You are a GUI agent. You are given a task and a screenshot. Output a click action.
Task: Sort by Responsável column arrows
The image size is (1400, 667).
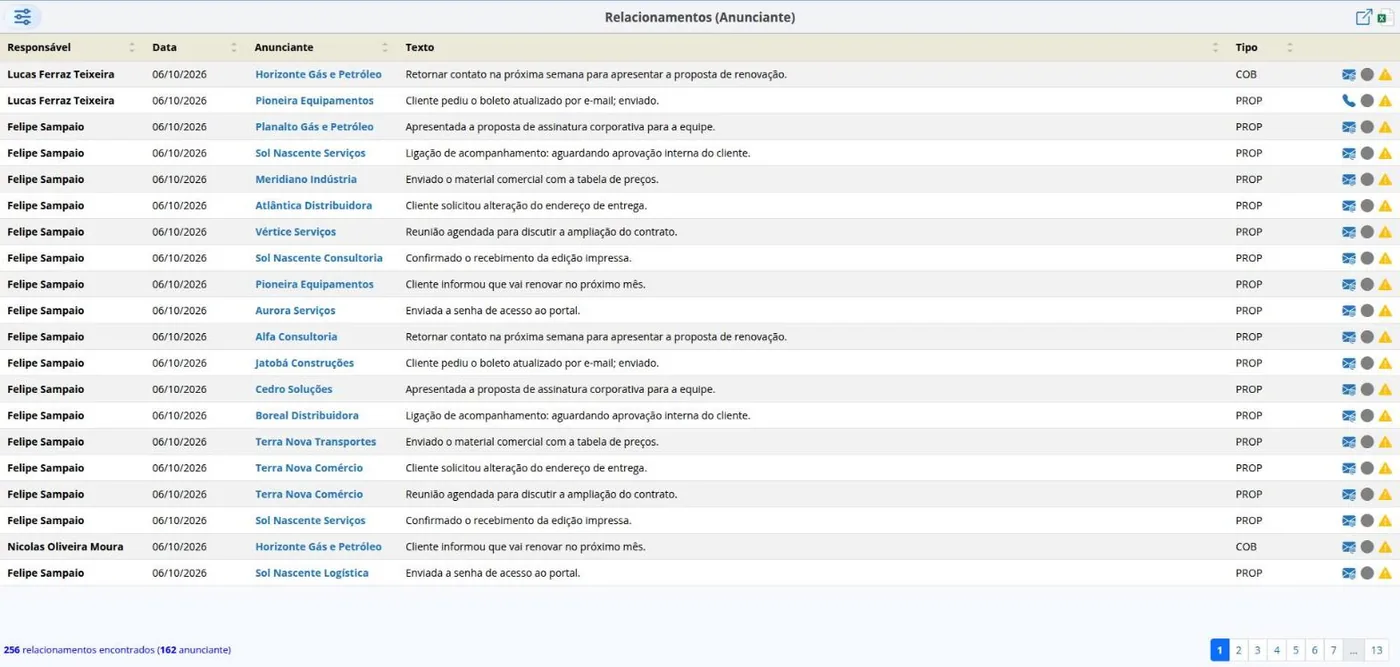(x=132, y=47)
